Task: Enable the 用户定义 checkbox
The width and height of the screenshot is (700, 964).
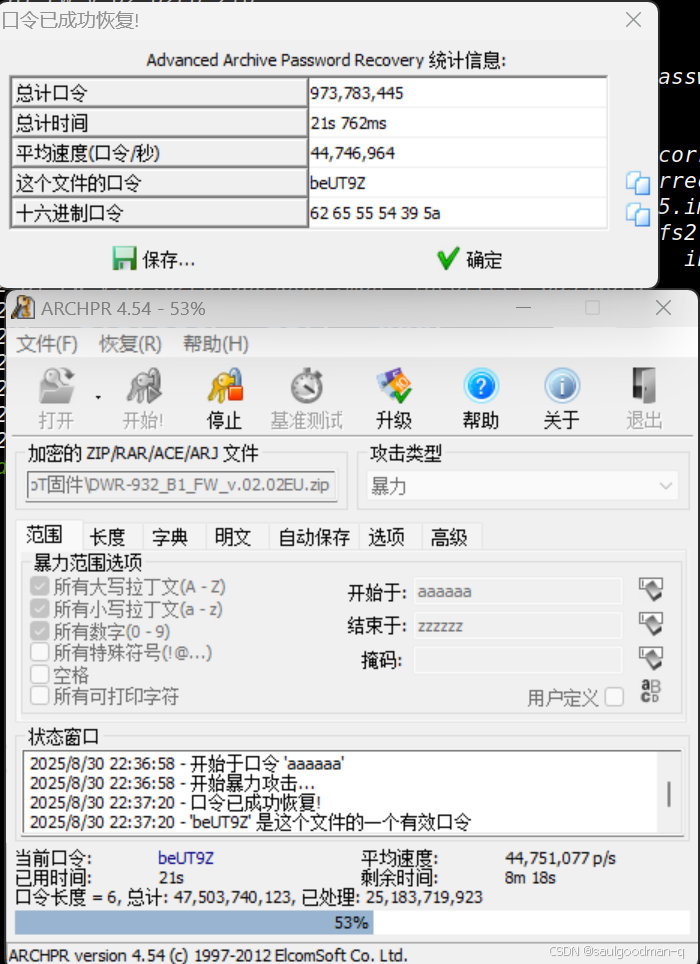Action: (614, 697)
